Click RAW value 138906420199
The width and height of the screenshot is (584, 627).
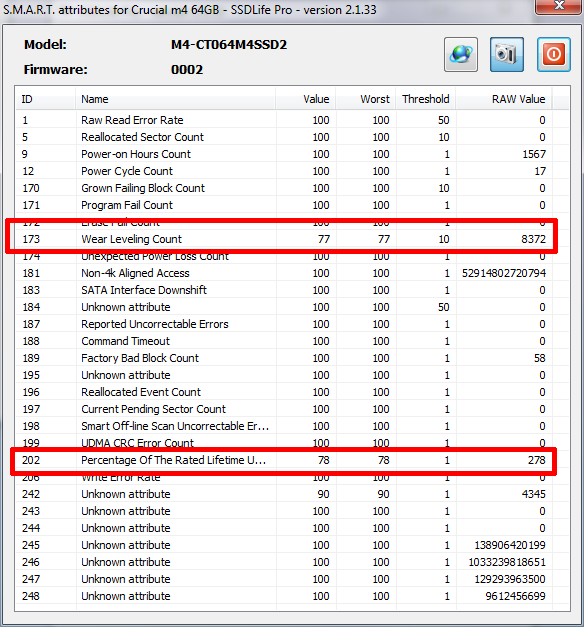click(x=510, y=545)
